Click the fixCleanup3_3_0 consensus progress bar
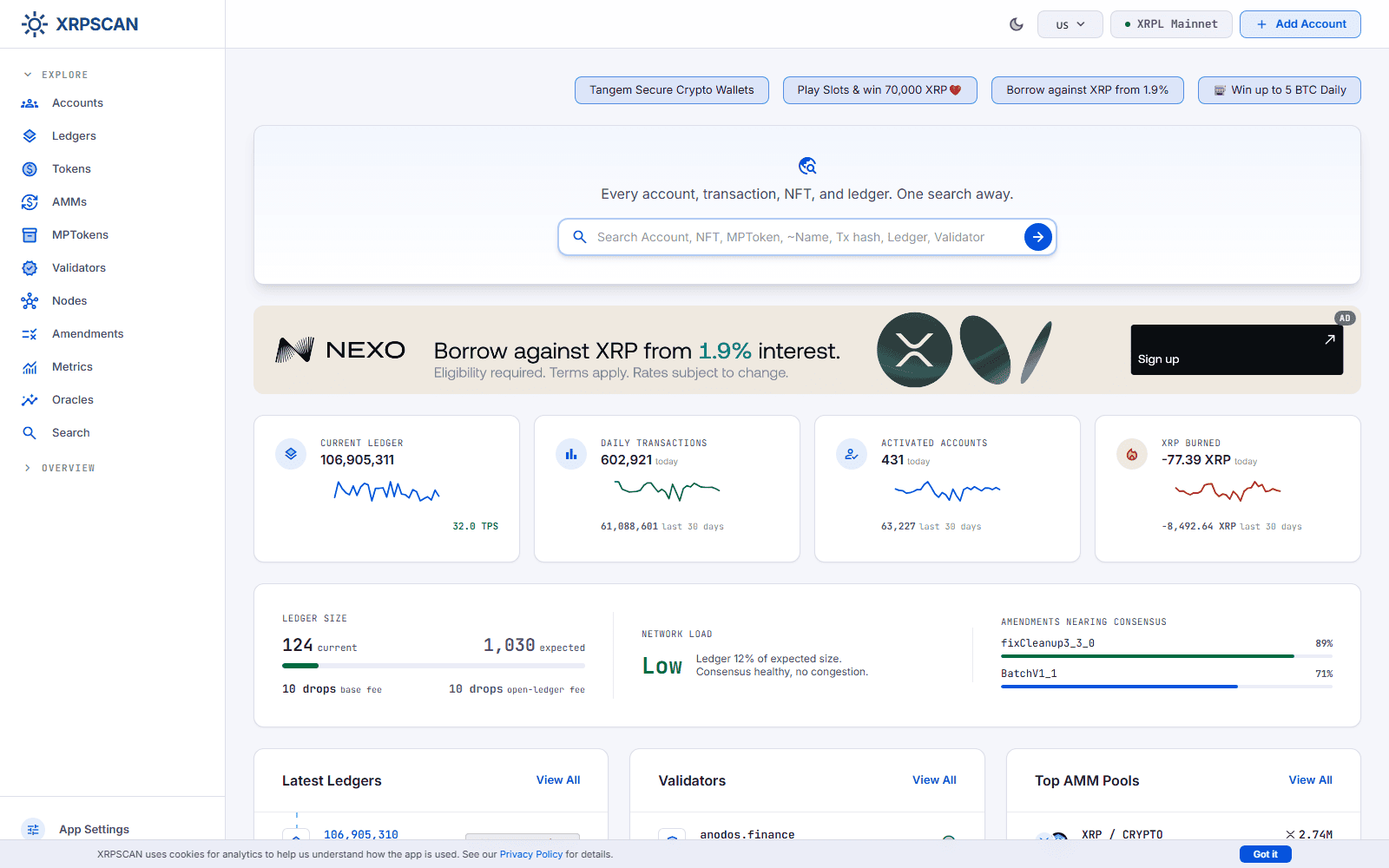1389x868 pixels. point(1167,656)
